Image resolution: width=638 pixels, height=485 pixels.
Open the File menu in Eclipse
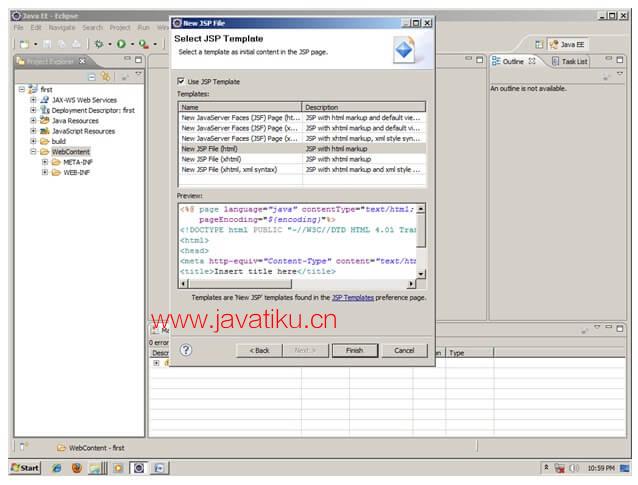click(x=19, y=28)
